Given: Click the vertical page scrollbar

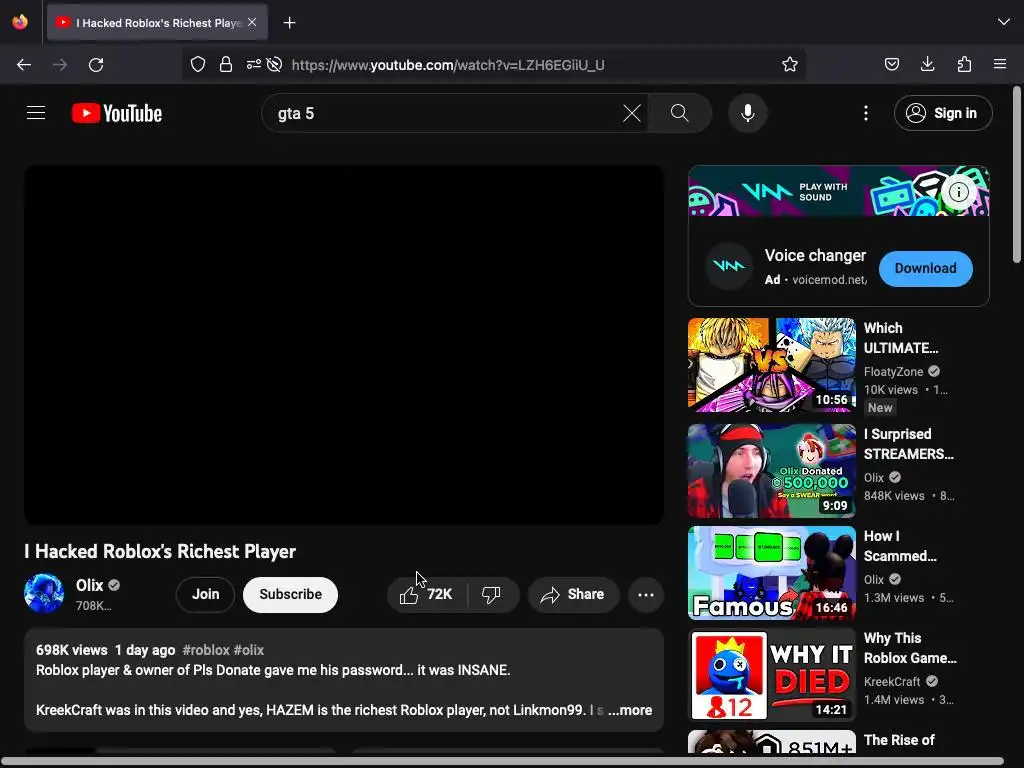Looking at the screenshot, I should point(1017,175).
